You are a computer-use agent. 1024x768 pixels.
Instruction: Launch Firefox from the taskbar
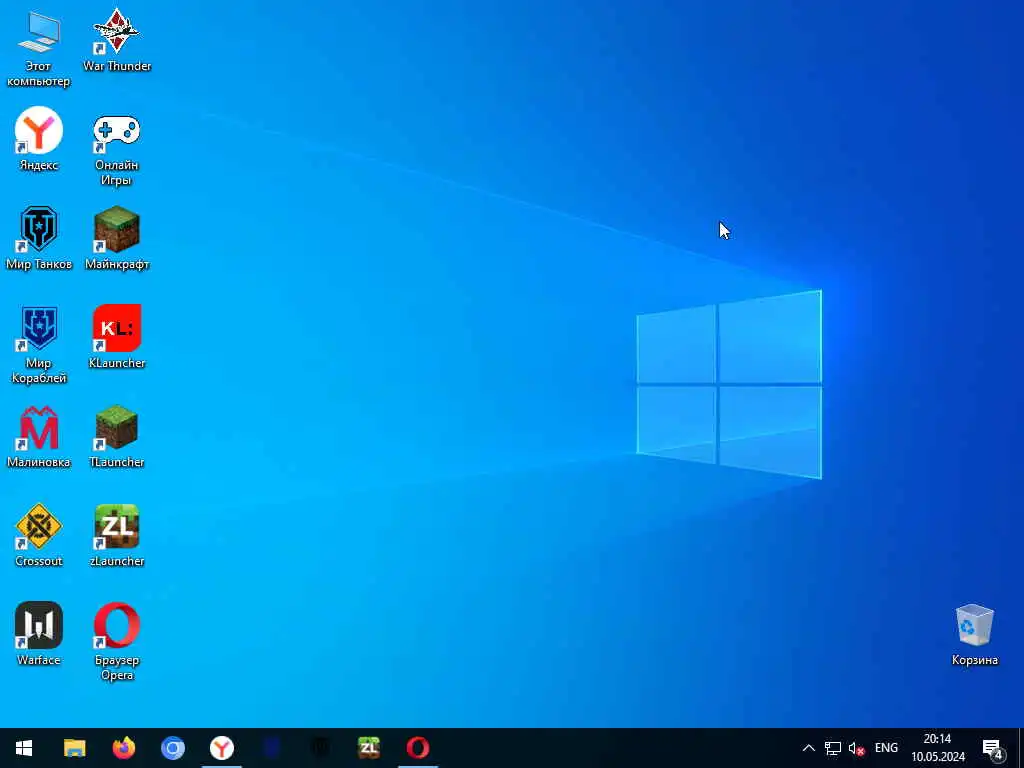click(x=124, y=748)
